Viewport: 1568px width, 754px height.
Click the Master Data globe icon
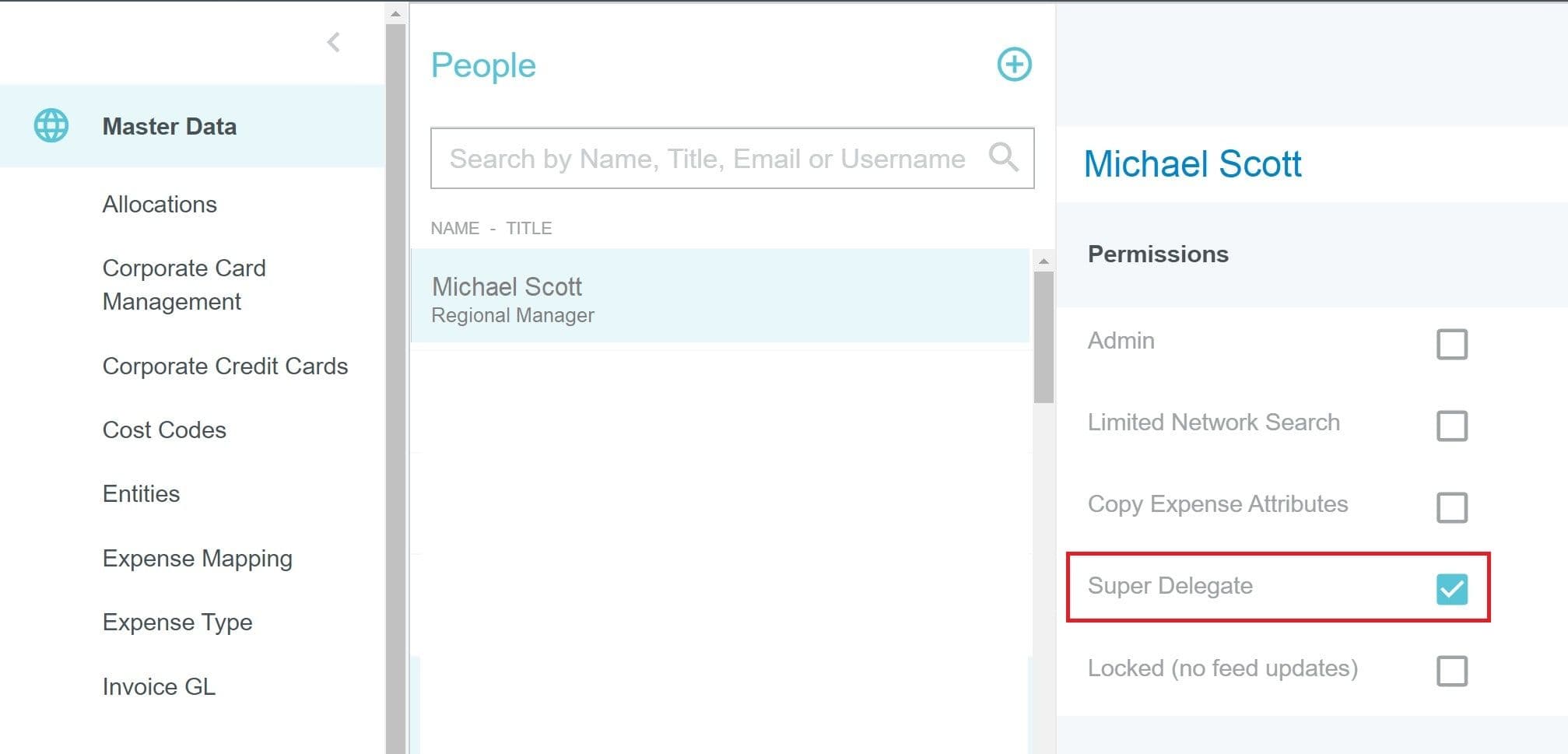point(51,126)
